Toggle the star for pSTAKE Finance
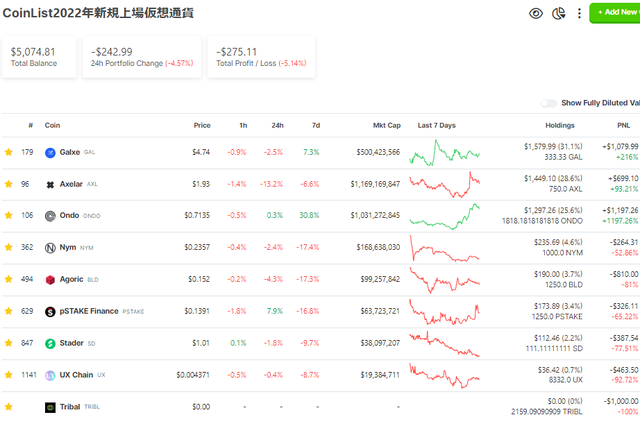 pyautogui.click(x=9, y=311)
